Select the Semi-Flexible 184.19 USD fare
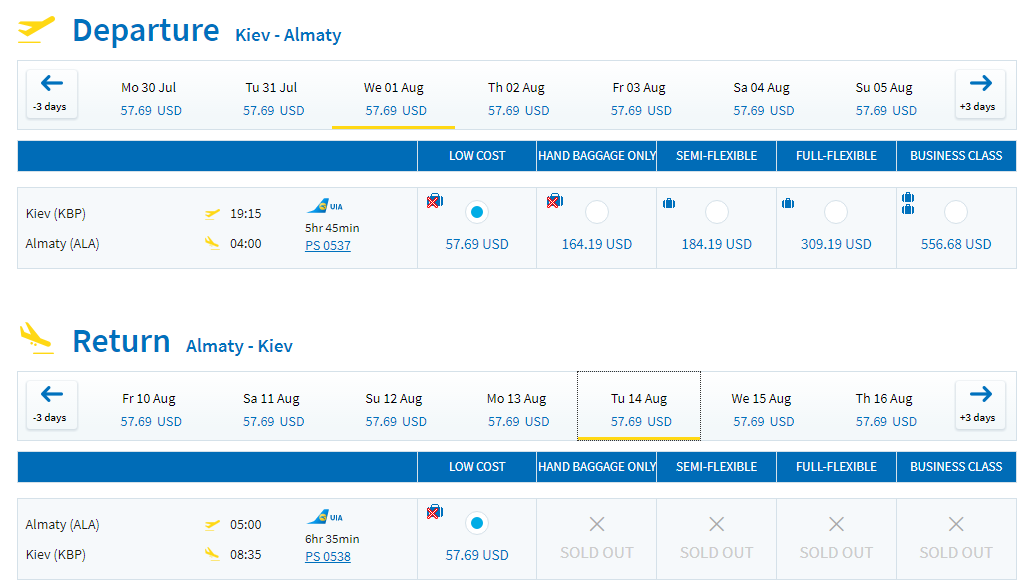This screenshot has width=1023, height=584. click(x=716, y=212)
